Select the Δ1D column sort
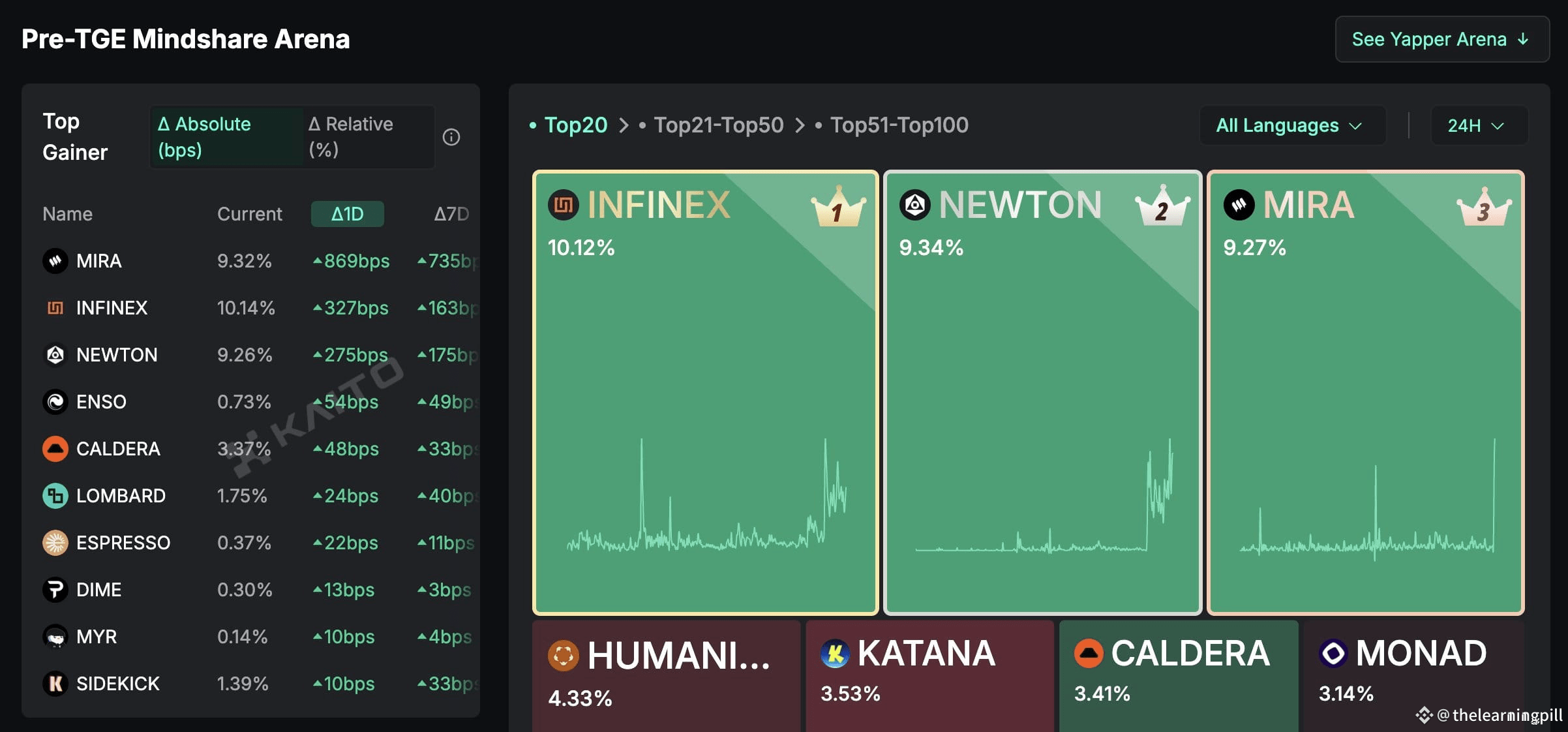This screenshot has width=1568, height=732. coord(348,214)
